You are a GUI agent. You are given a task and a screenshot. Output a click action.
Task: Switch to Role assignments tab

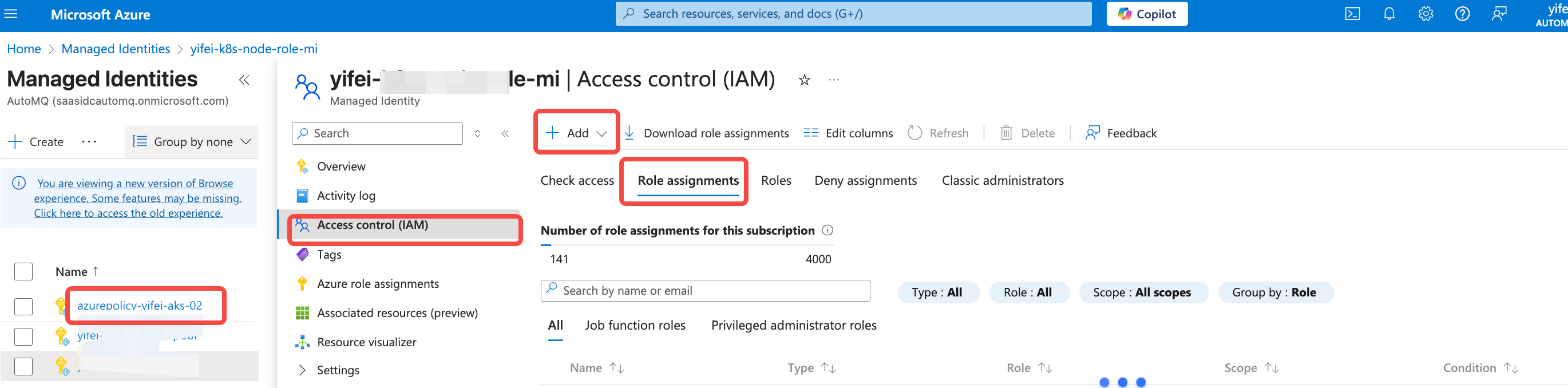[688, 180]
